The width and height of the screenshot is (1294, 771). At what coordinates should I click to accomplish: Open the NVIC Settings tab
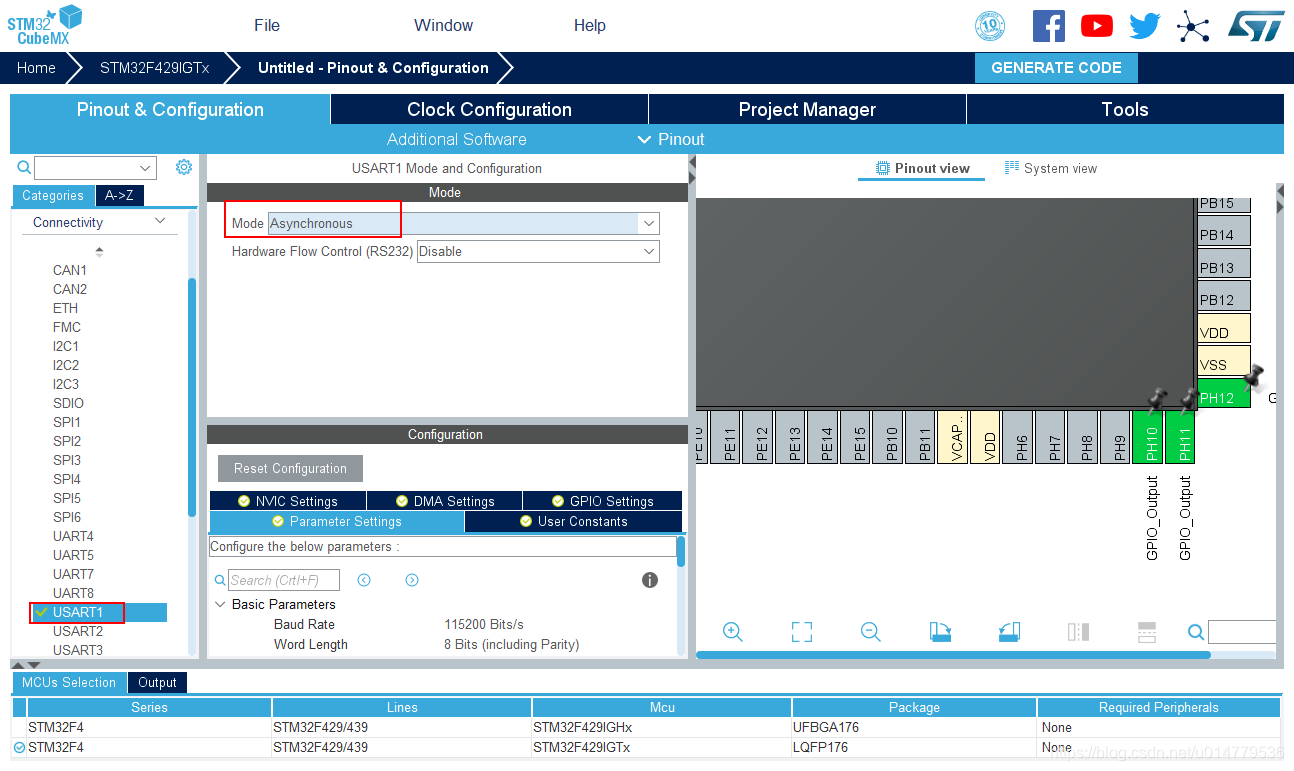(x=287, y=501)
